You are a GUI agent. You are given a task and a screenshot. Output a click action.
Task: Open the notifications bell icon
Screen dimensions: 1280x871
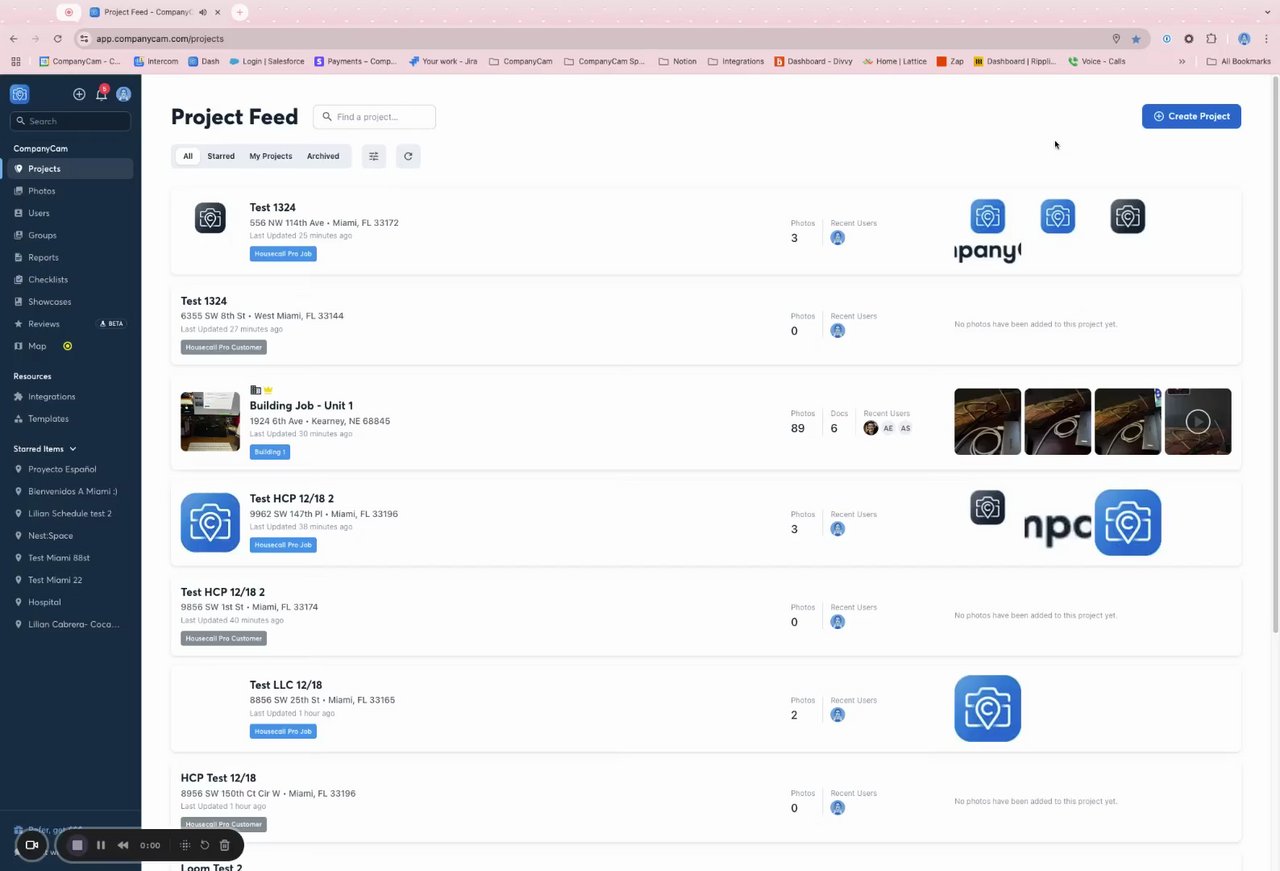[x=101, y=94]
